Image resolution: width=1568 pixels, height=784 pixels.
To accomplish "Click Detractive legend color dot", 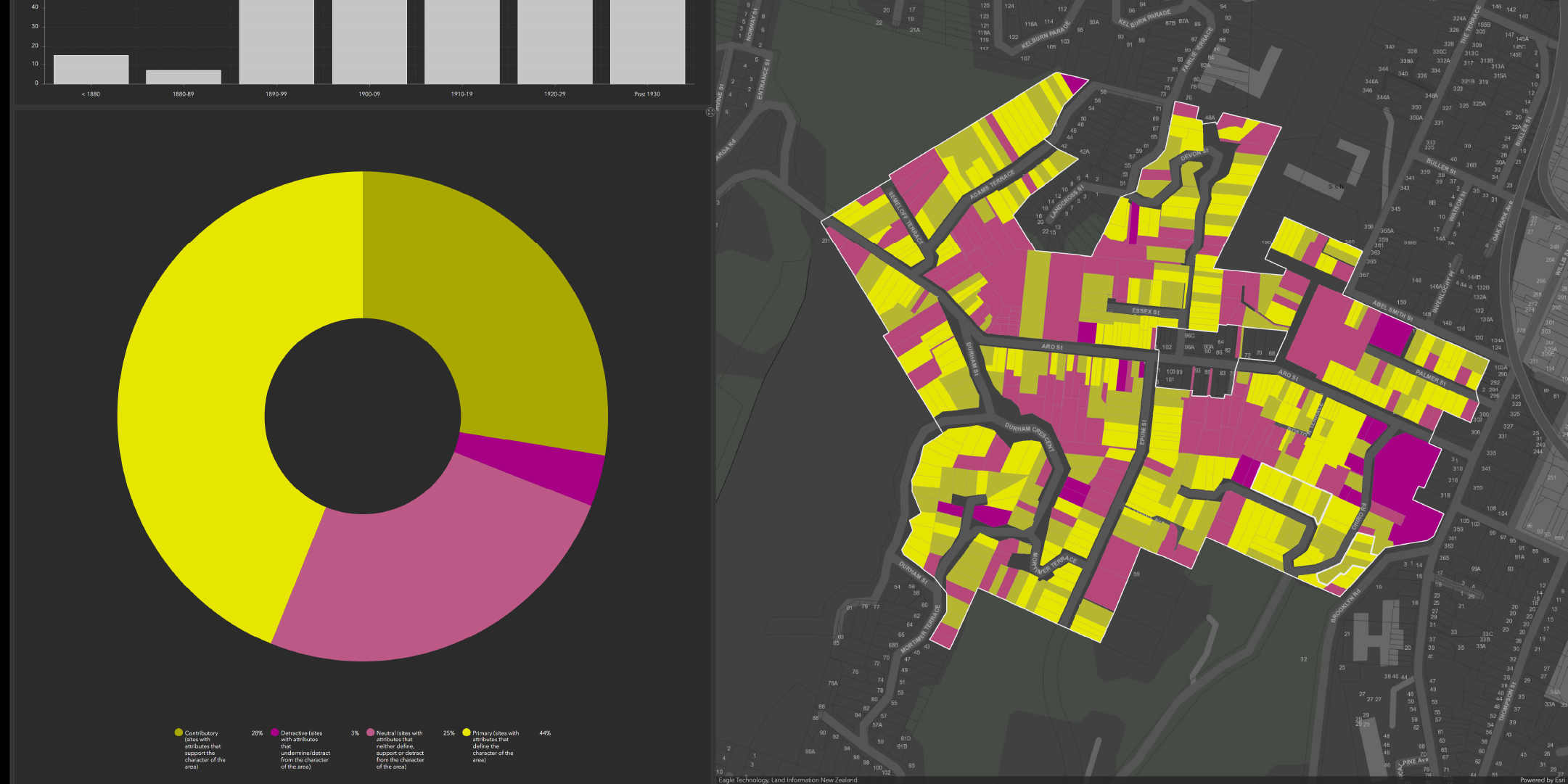I will click(275, 733).
